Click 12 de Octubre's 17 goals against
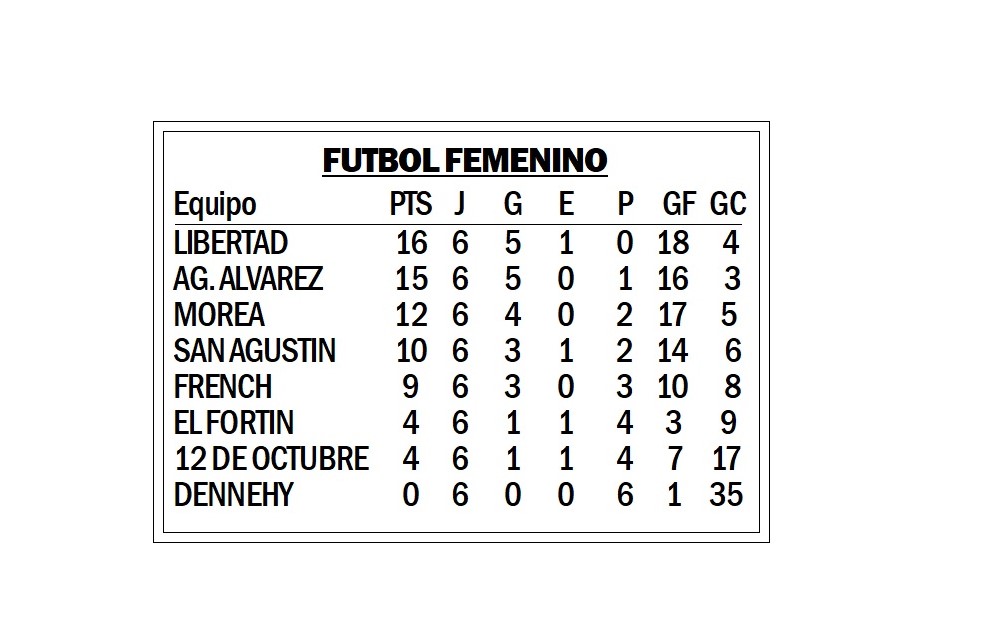 726,459
